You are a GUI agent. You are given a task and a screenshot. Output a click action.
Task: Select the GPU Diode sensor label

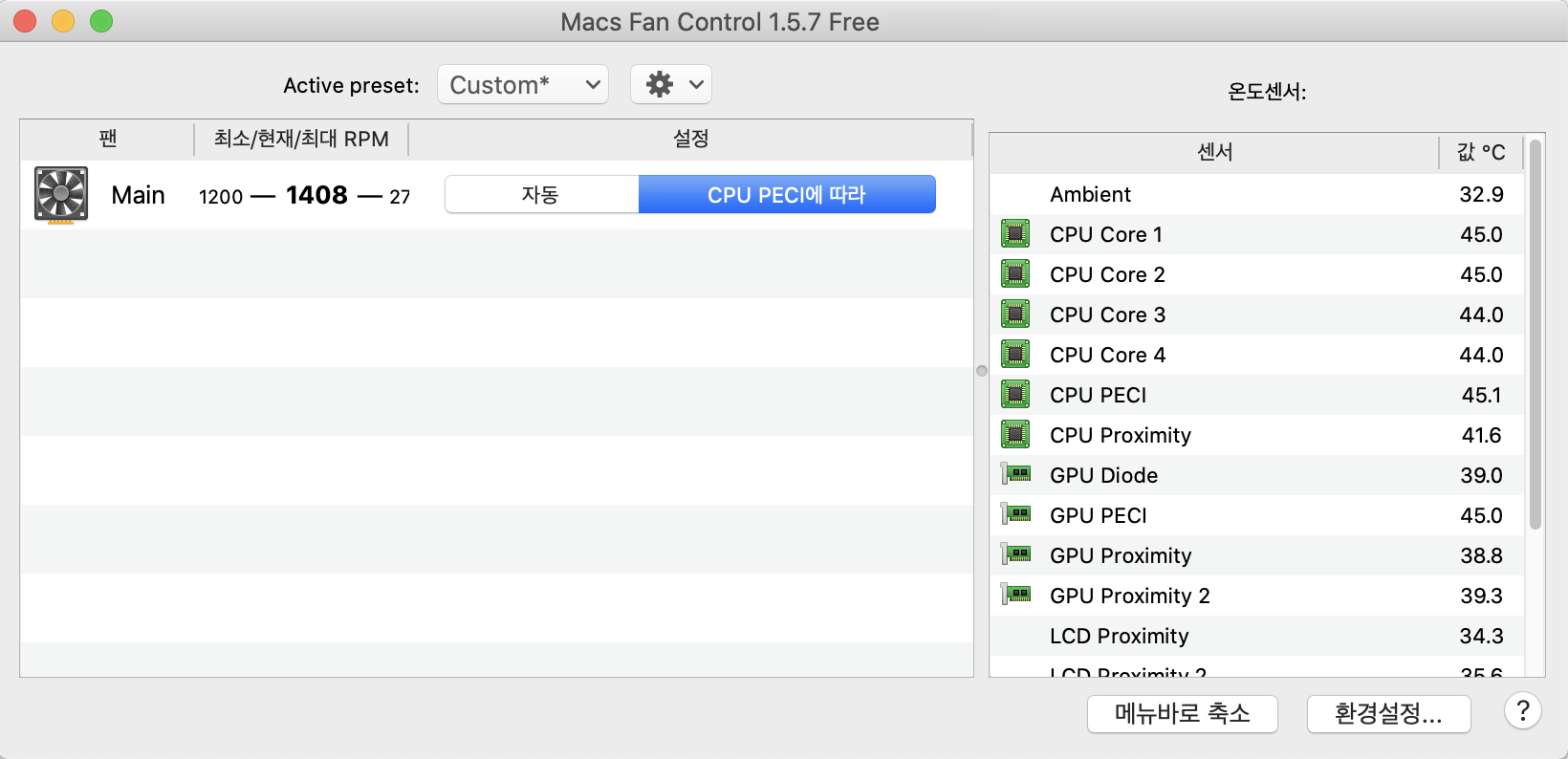pyautogui.click(x=1103, y=475)
